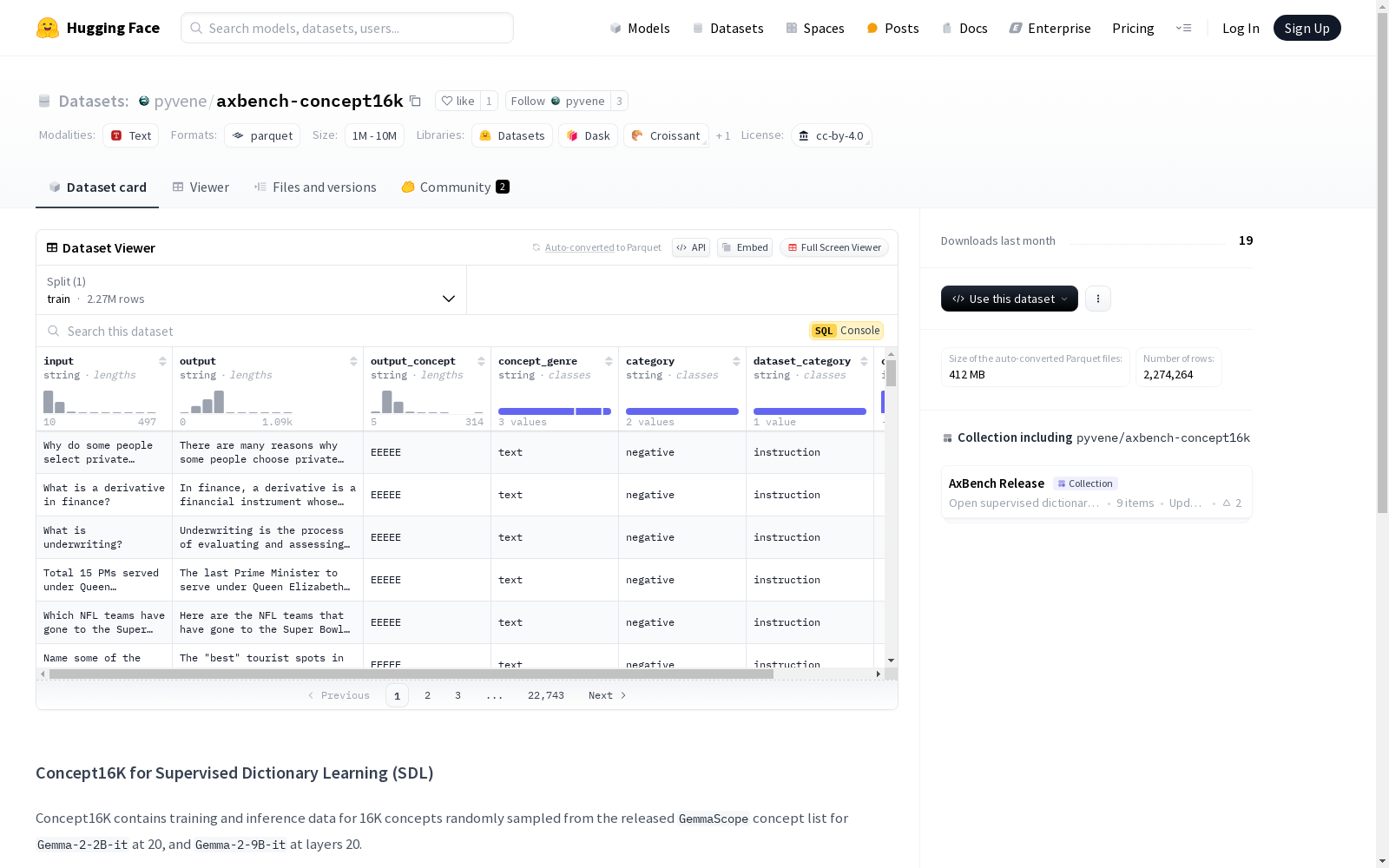Image resolution: width=1389 pixels, height=868 pixels.
Task: Open Models in the top navigation
Action: point(640,28)
